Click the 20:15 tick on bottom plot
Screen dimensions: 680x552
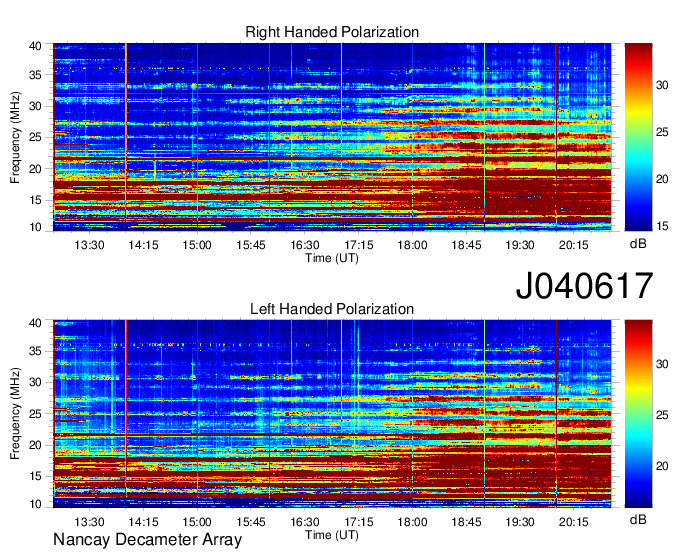click(574, 522)
